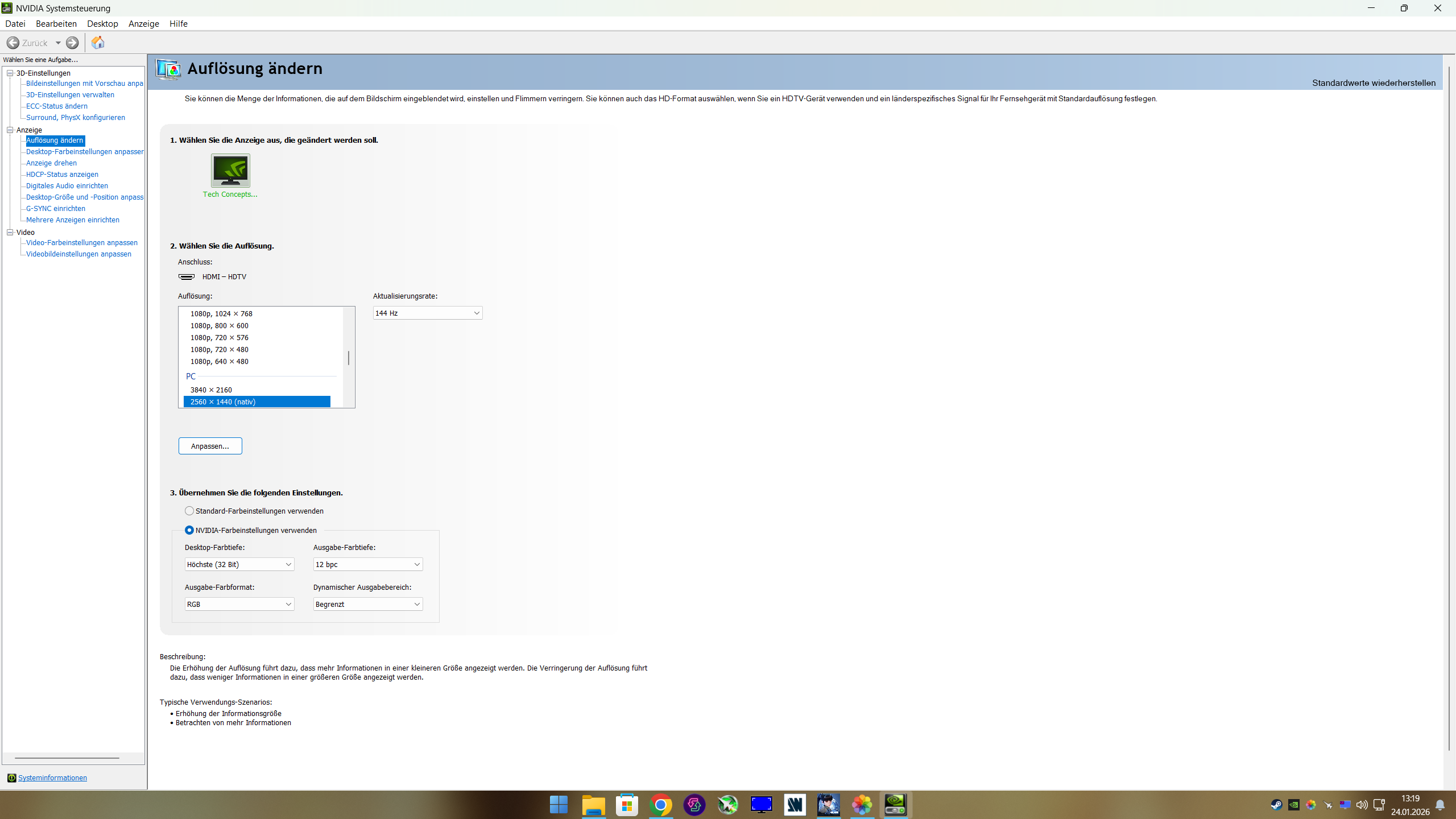The width and height of the screenshot is (1456, 819).
Task: Launch Microsoft Store from the taskbar
Action: (627, 805)
